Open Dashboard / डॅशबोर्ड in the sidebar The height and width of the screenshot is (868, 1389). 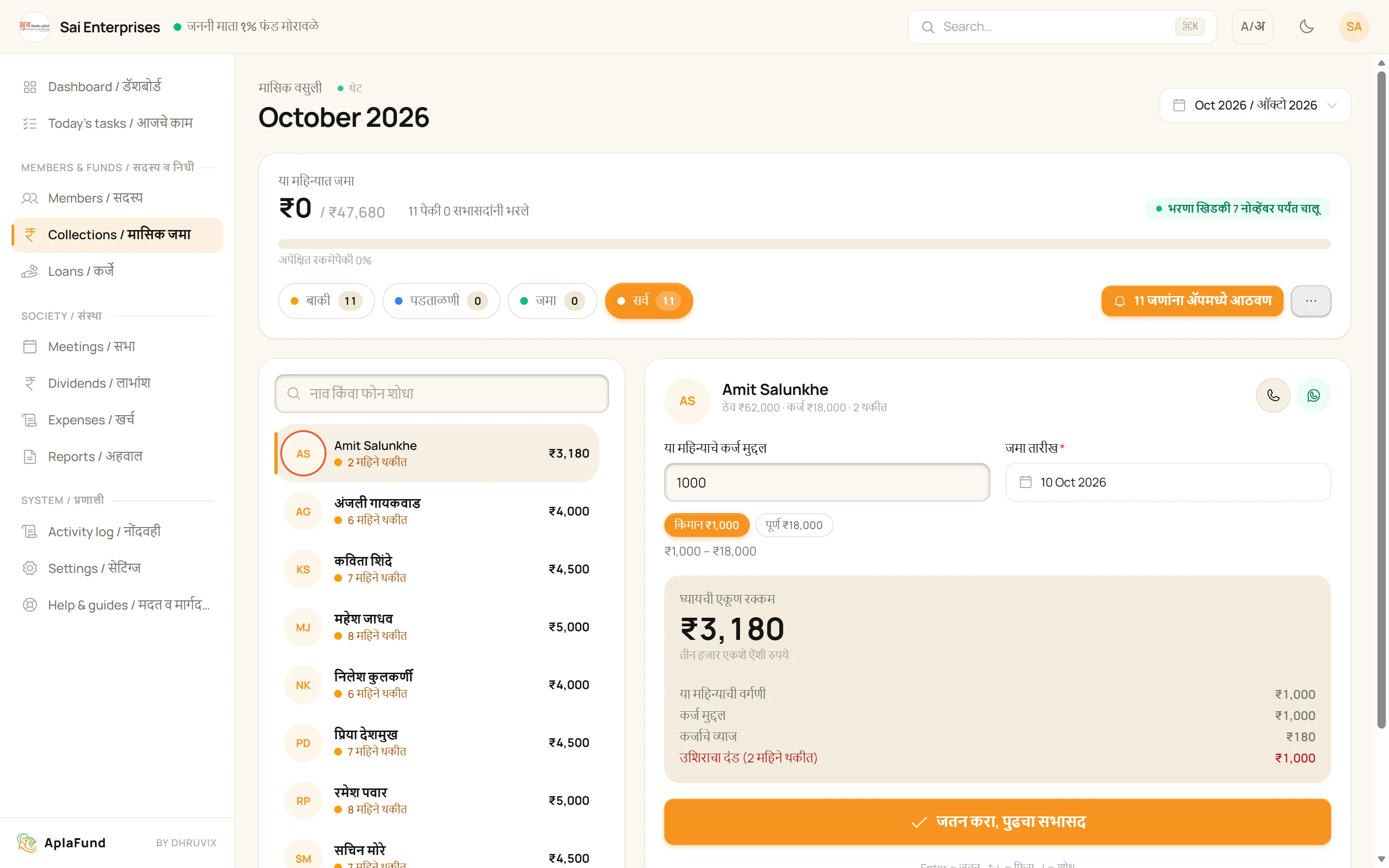(x=117, y=87)
